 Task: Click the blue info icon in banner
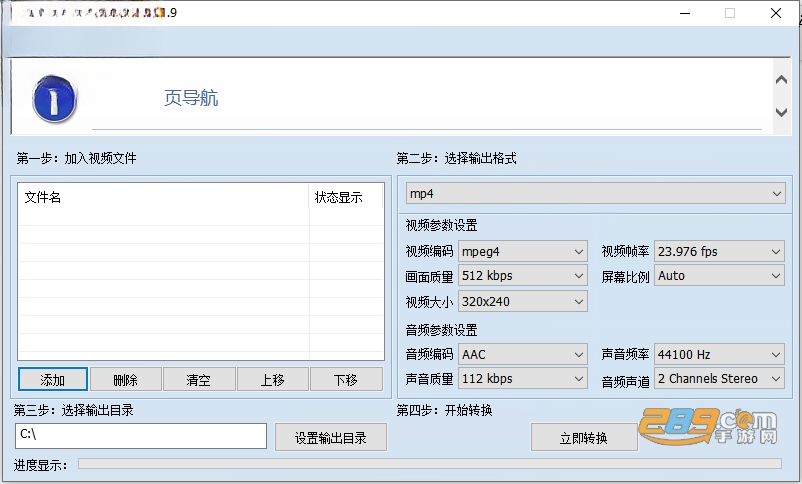(x=54, y=99)
